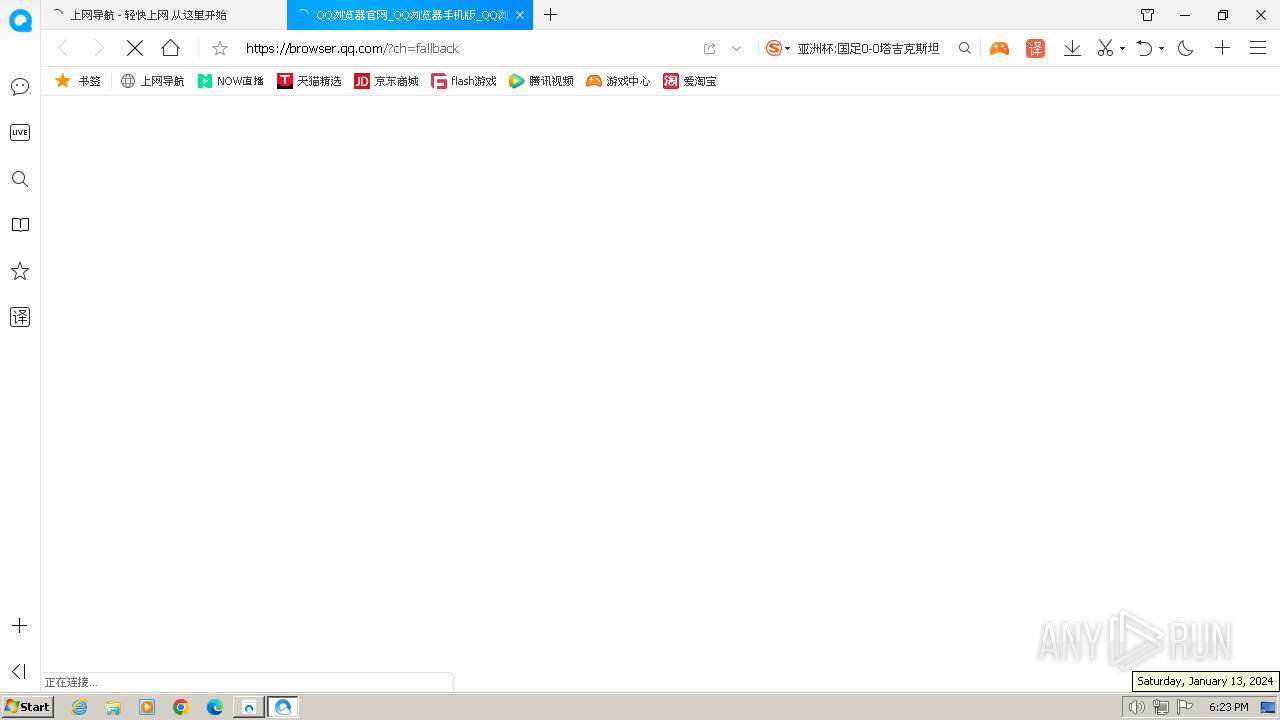Open the main hamburger menu

coord(1258,48)
